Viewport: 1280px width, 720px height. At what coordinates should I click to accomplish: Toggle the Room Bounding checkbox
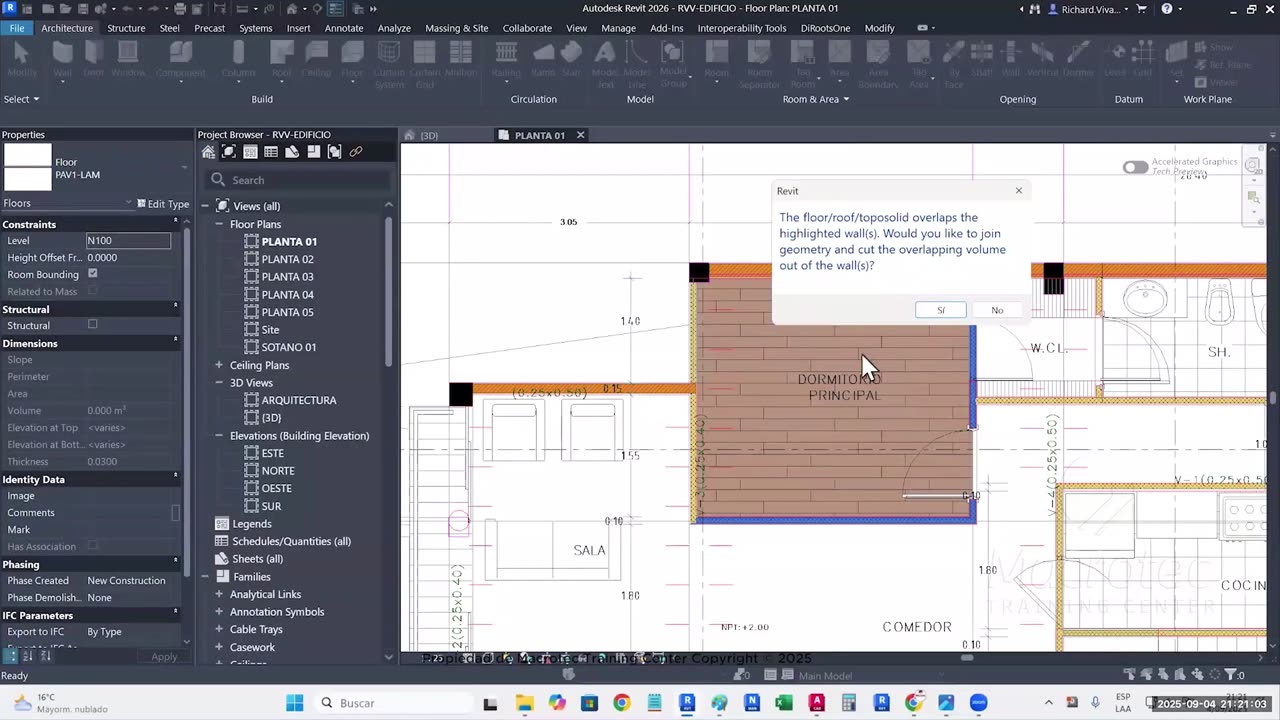(x=93, y=274)
